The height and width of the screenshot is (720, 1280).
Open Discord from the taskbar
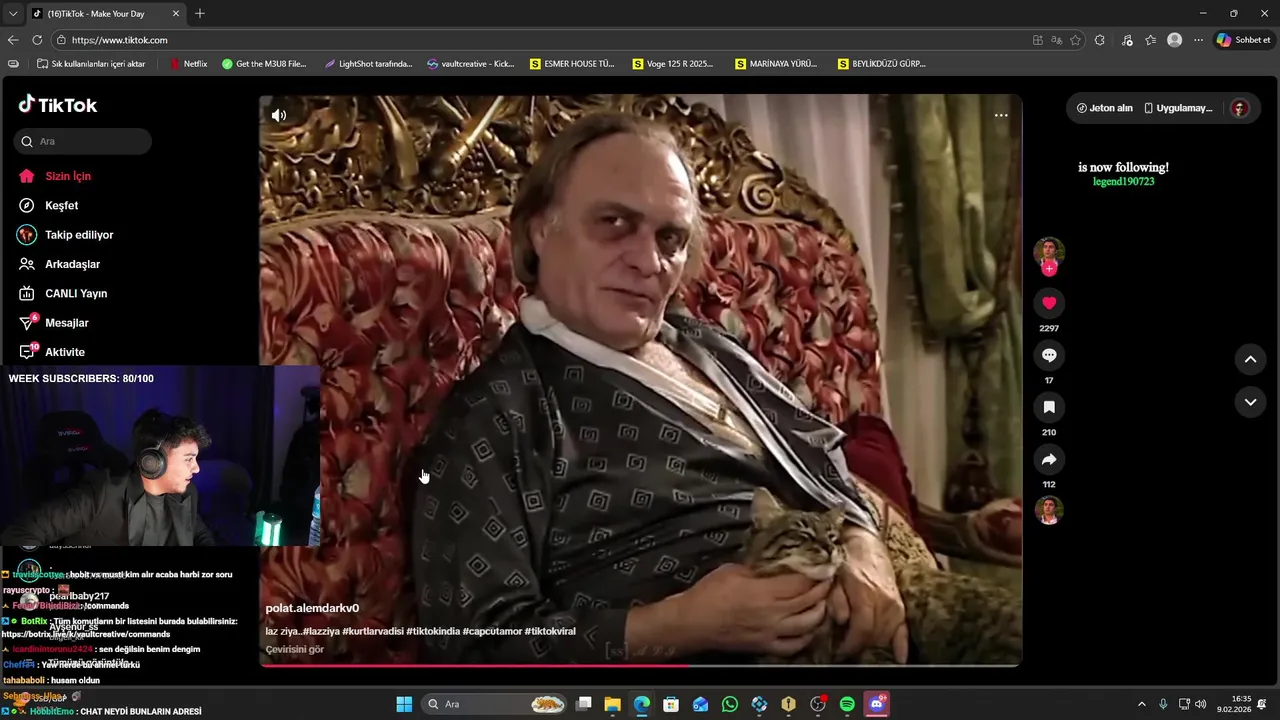point(877,704)
